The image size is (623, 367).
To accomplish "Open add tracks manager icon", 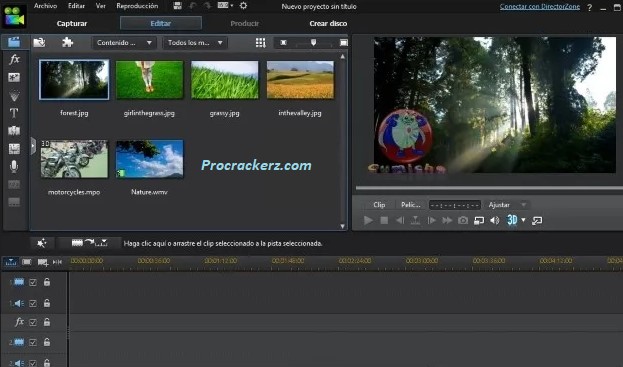I will pos(43,262).
